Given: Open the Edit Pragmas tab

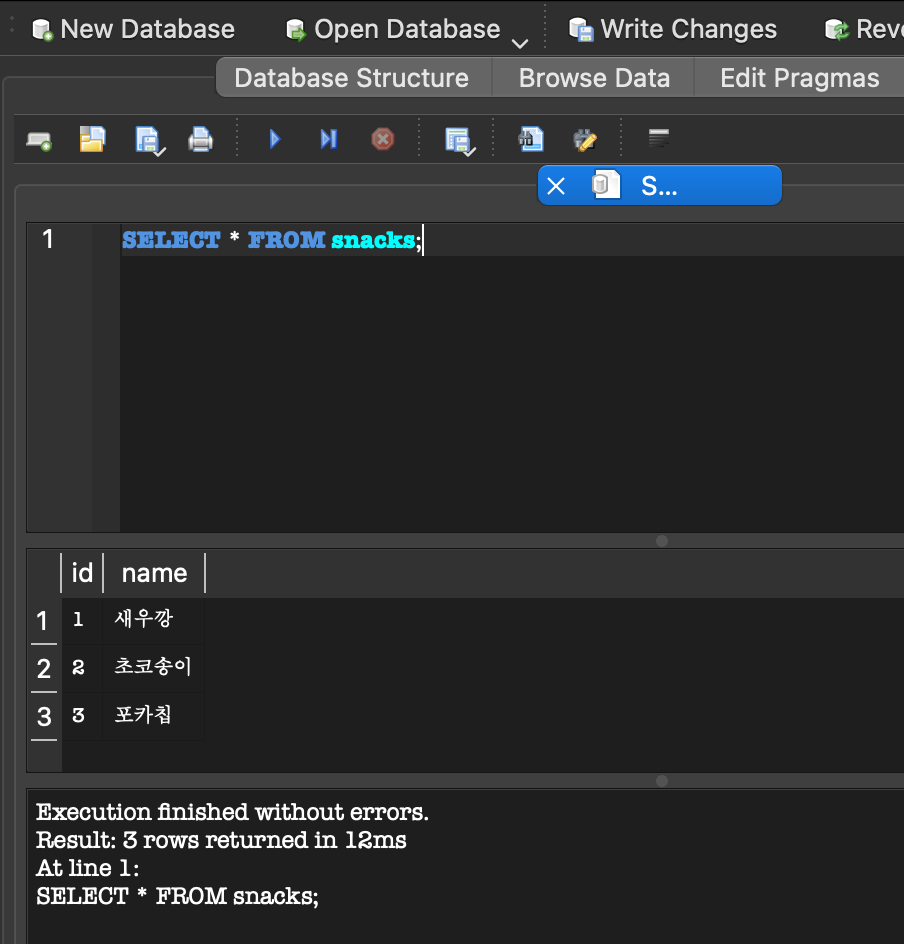Looking at the screenshot, I should [799, 78].
